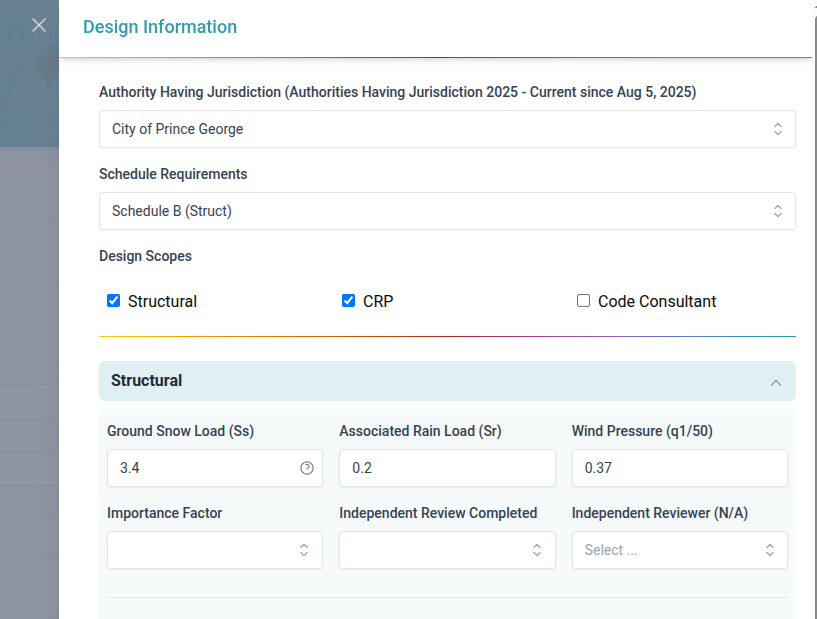
Task: Click the Design Information heading
Action: [x=160, y=27]
